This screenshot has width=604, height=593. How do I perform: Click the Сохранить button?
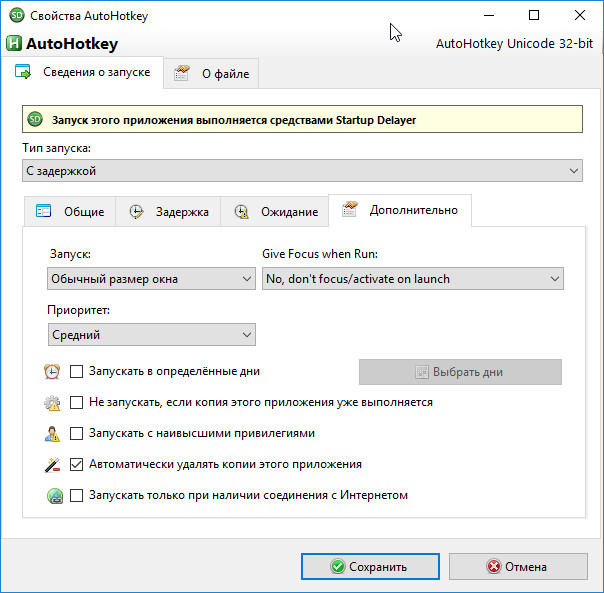[x=370, y=566]
